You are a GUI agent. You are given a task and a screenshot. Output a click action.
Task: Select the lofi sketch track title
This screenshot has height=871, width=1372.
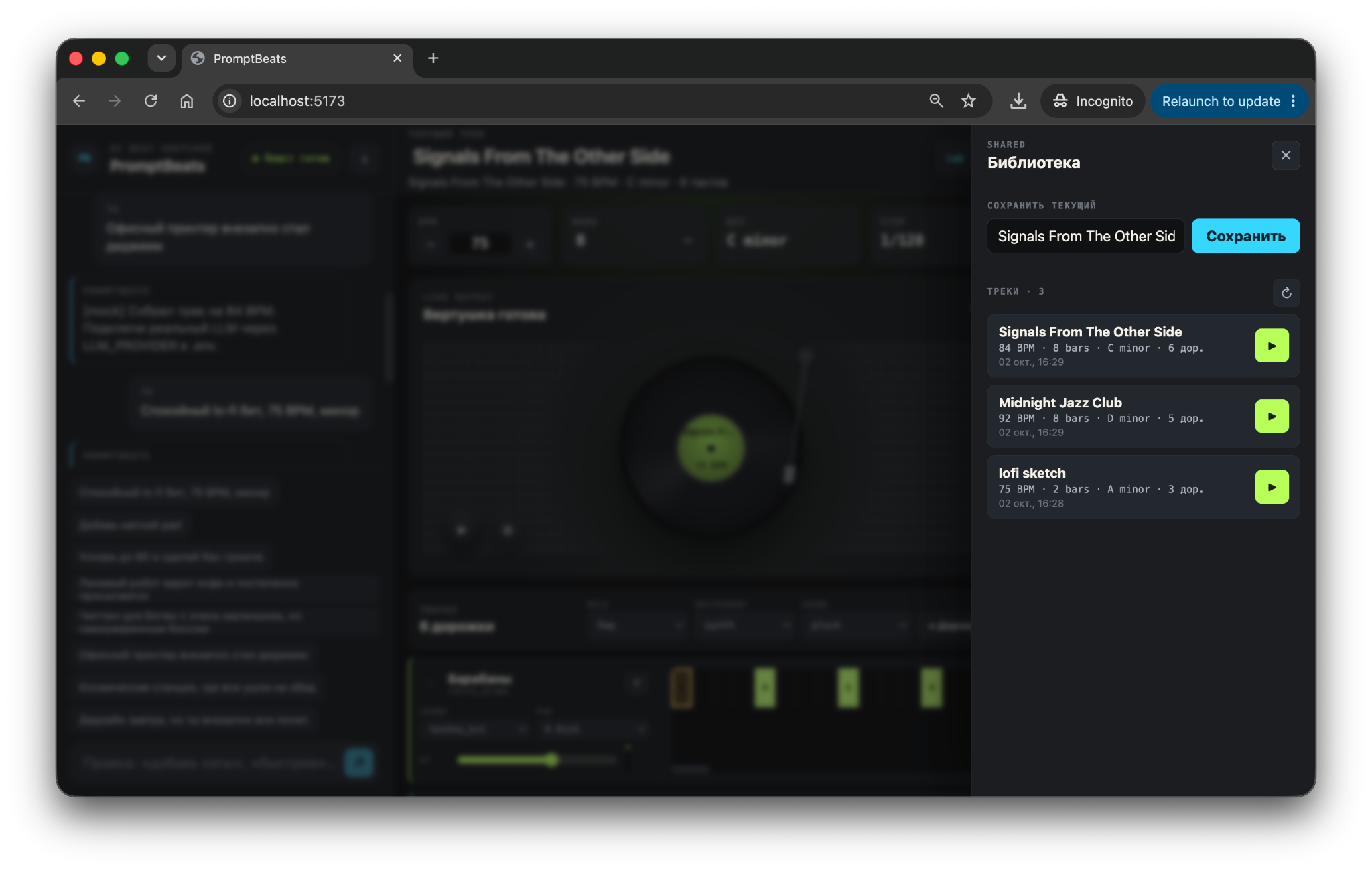[1032, 473]
